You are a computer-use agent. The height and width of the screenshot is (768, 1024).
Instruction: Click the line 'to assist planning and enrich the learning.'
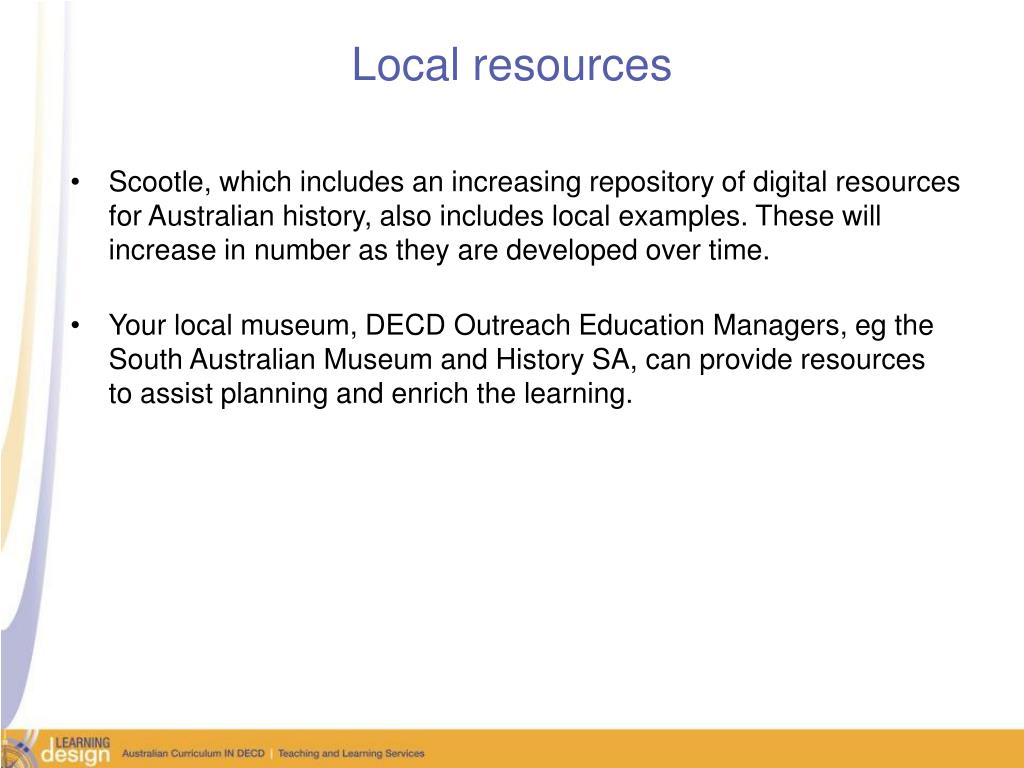370,394
